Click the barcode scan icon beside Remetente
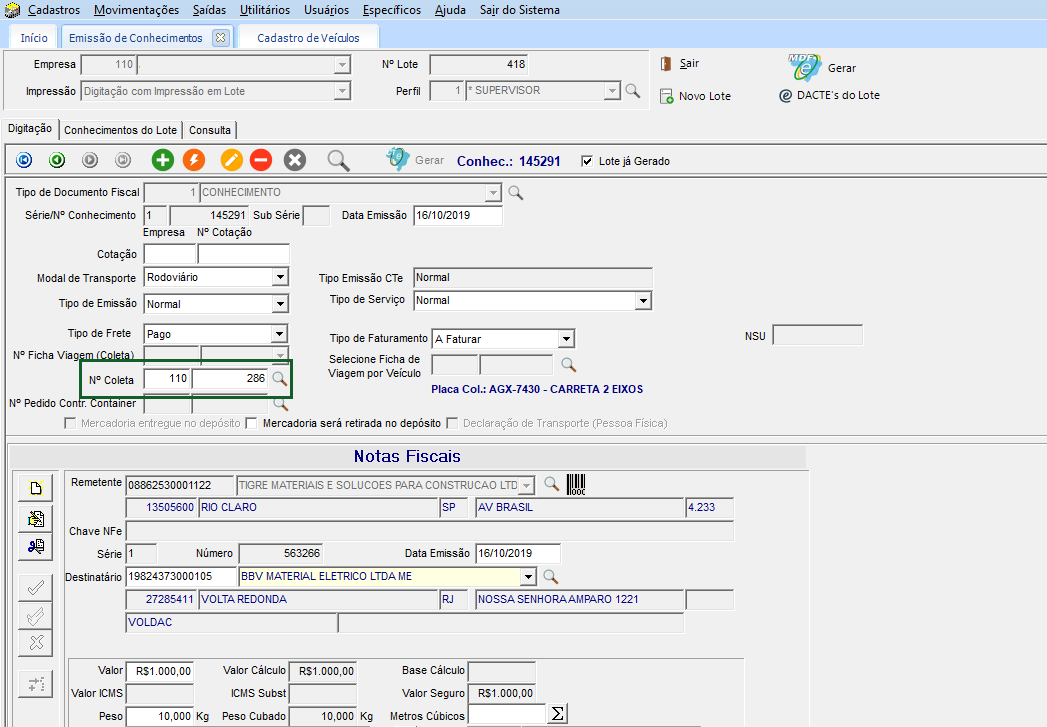1047x727 pixels. pyautogui.click(x=576, y=485)
